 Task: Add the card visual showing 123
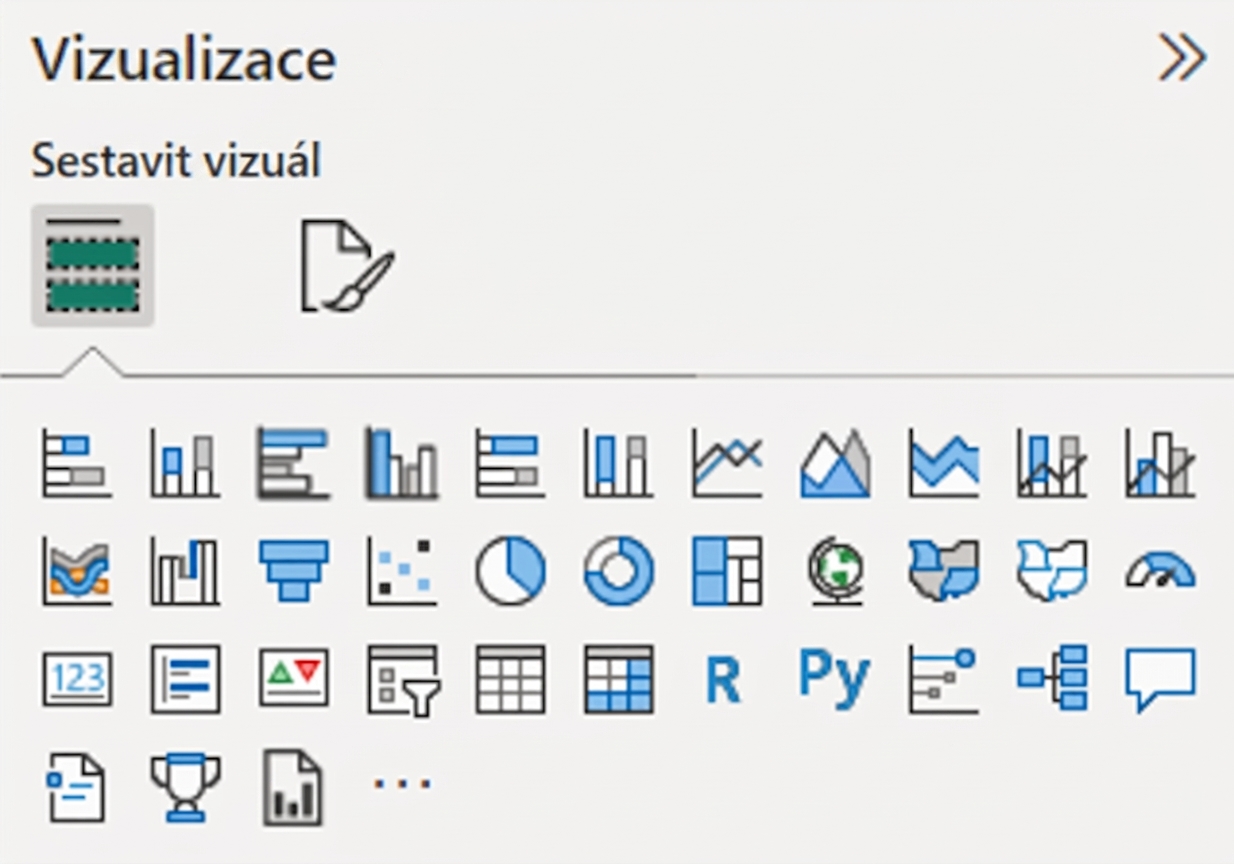click(x=77, y=680)
